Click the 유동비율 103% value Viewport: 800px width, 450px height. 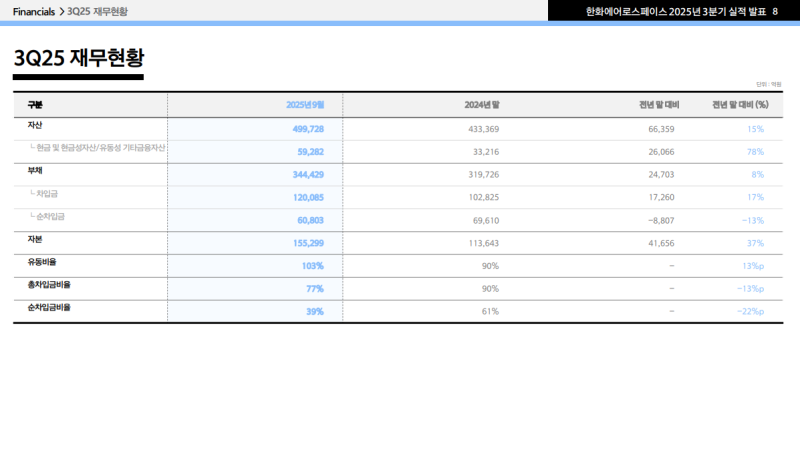[x=313, y=266]
